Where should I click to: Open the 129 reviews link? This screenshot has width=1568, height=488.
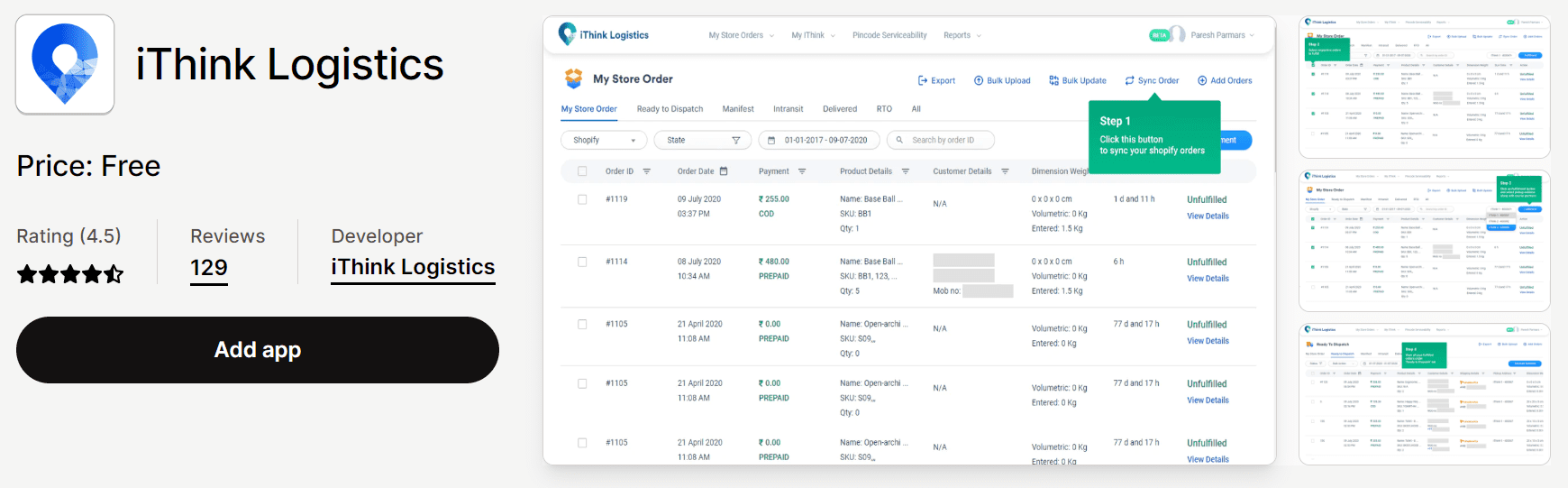[209, 268]
